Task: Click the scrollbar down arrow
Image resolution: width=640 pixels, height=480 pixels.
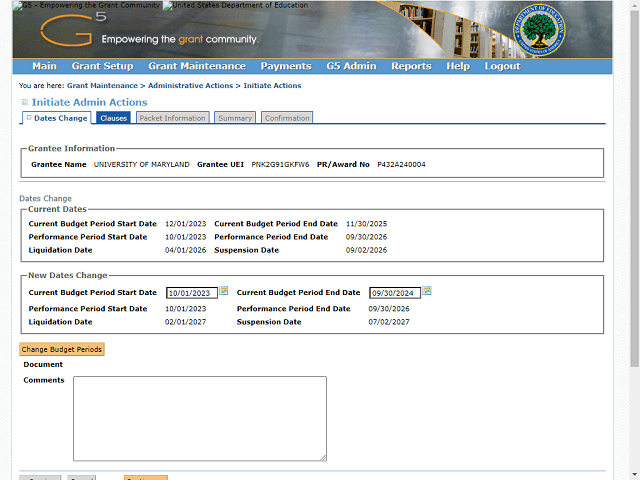Action: tap(635, 475)
